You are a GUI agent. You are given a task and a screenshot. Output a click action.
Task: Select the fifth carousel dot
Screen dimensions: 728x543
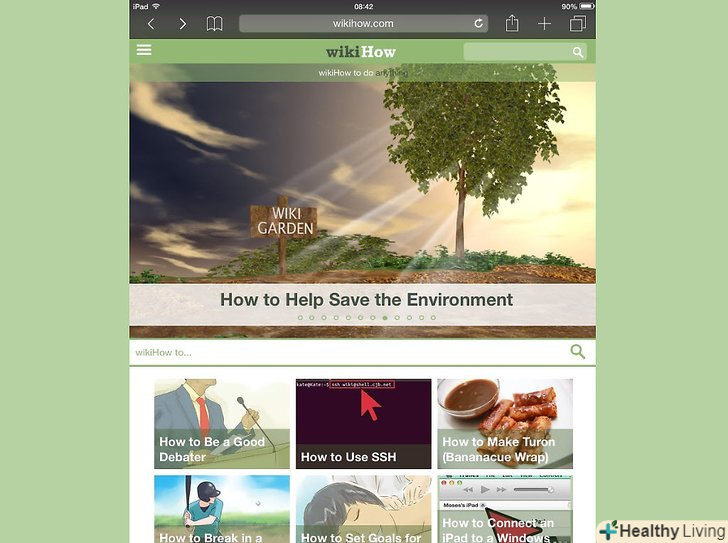pos(348,318)
